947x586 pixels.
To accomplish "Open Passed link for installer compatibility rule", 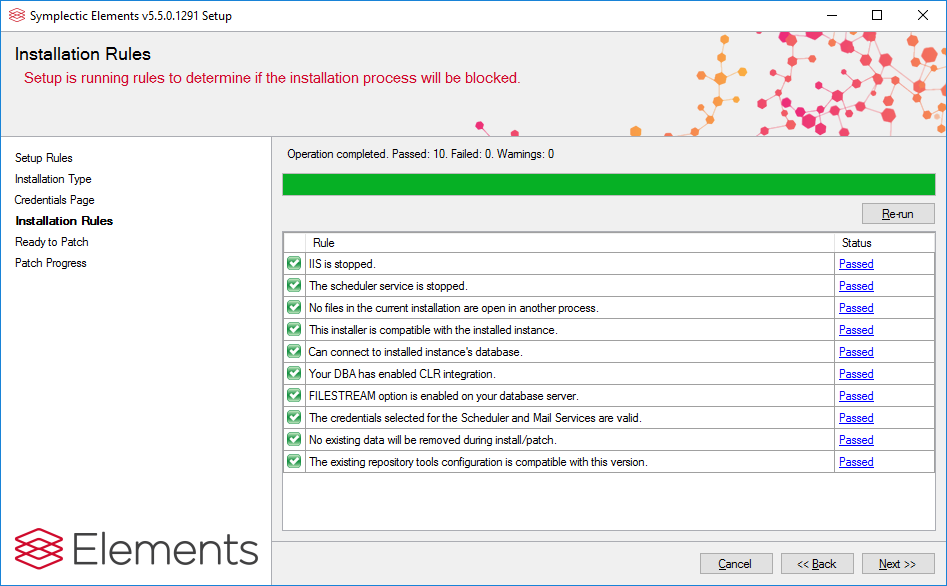I will pos(856,330).
